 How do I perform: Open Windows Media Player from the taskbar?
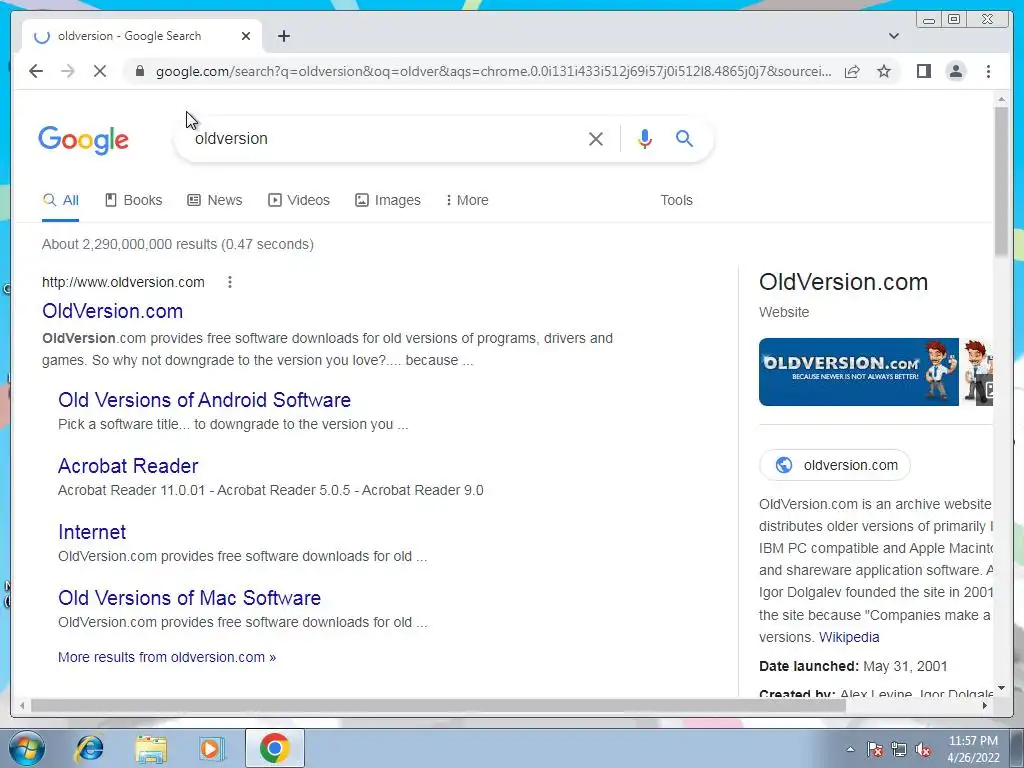(x=212, y=748)
